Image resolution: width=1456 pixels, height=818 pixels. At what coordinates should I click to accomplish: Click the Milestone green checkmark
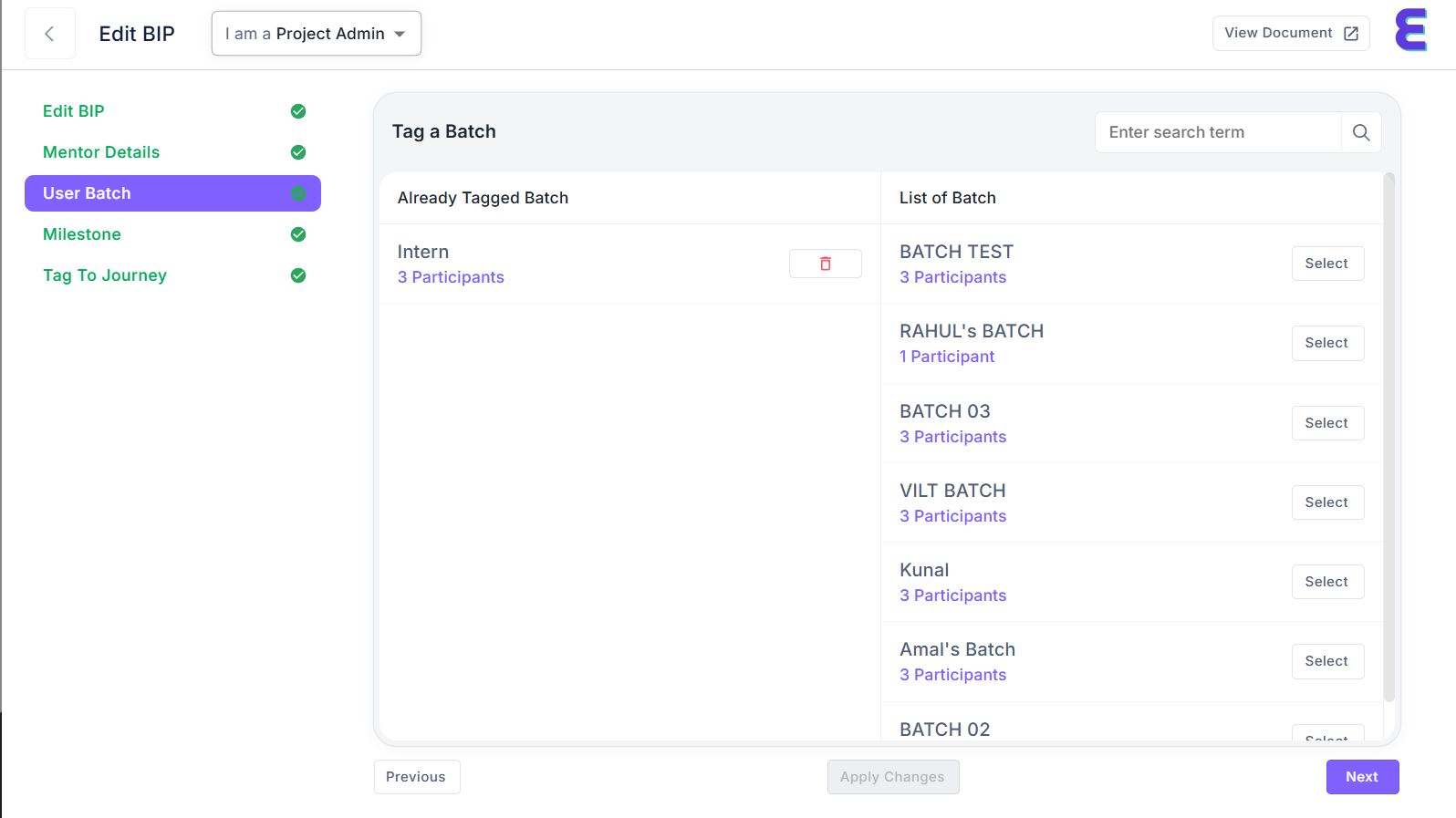click(298, 234)
